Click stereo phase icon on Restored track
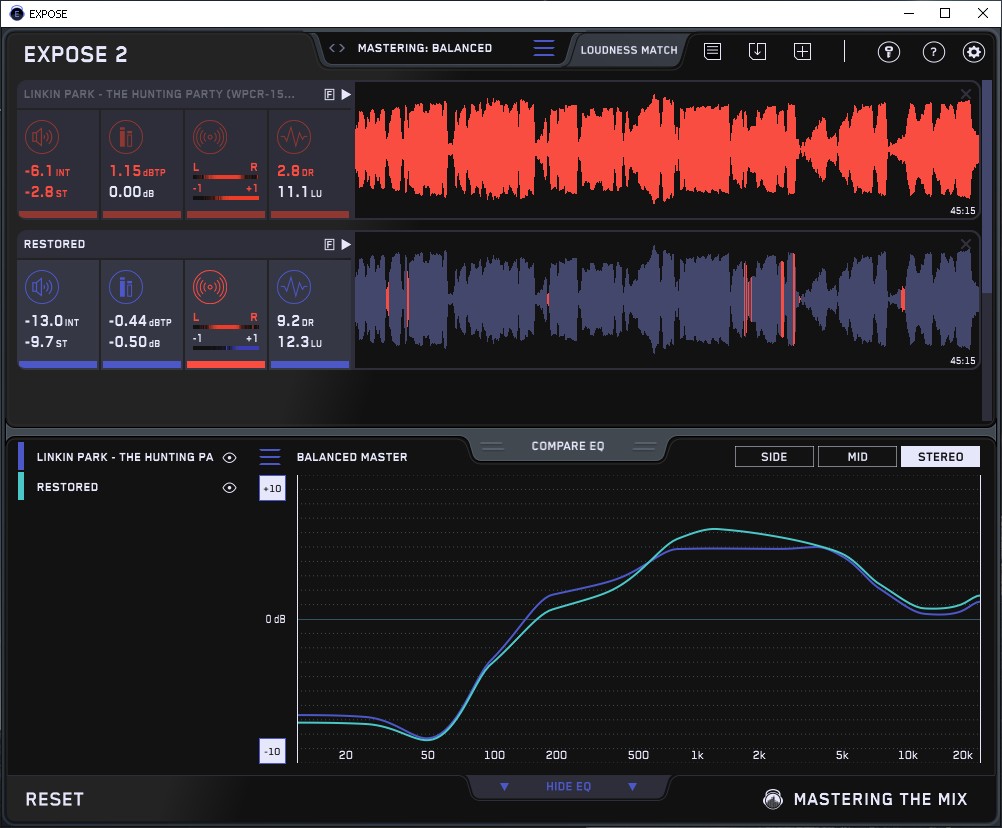Image resolution: width=1002 pixels, height=828 pixels. [x=210, y=287]
